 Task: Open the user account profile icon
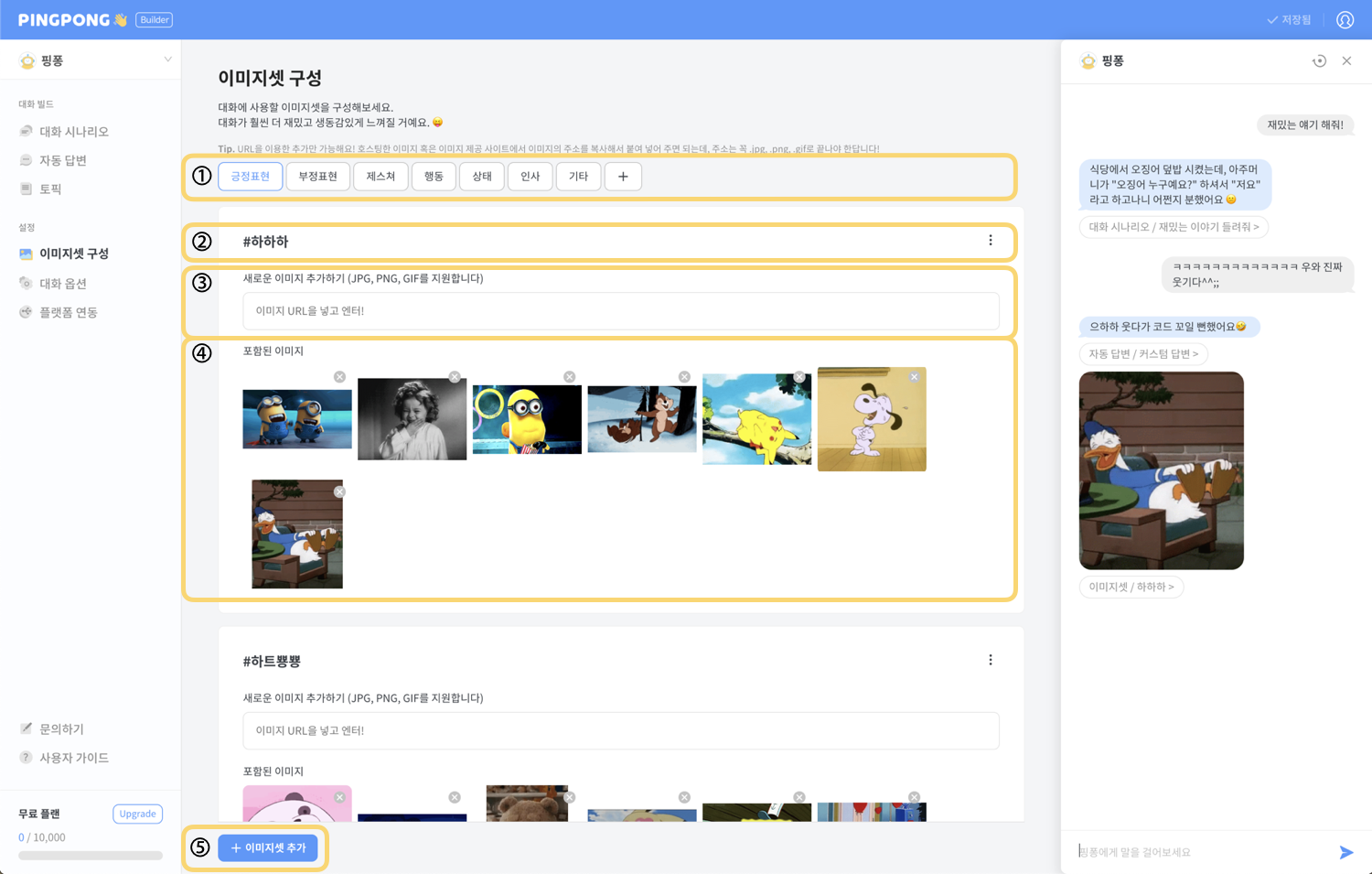1345,19
